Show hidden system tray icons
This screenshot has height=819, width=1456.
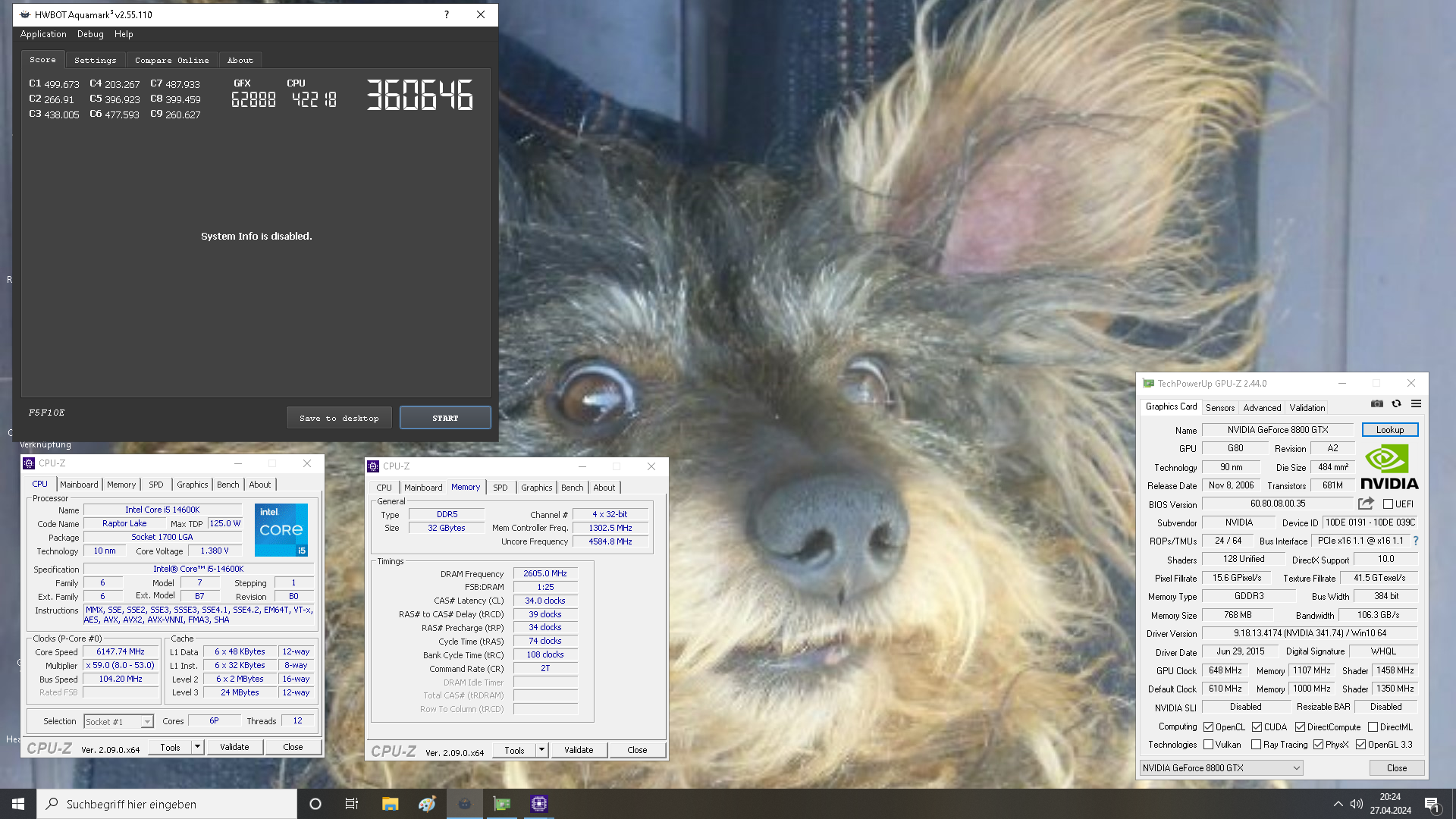1338,804
